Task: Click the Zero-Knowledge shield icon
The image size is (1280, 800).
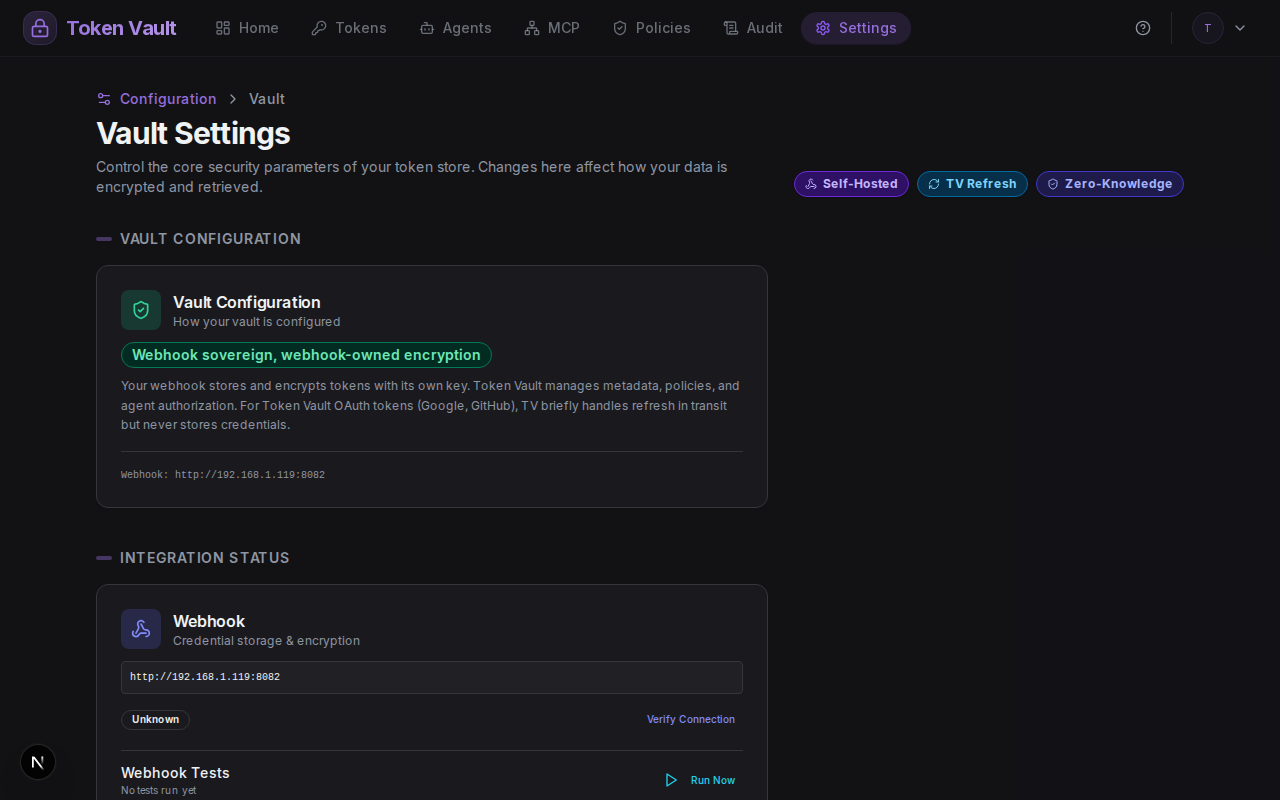Action: coord(1053,184)
